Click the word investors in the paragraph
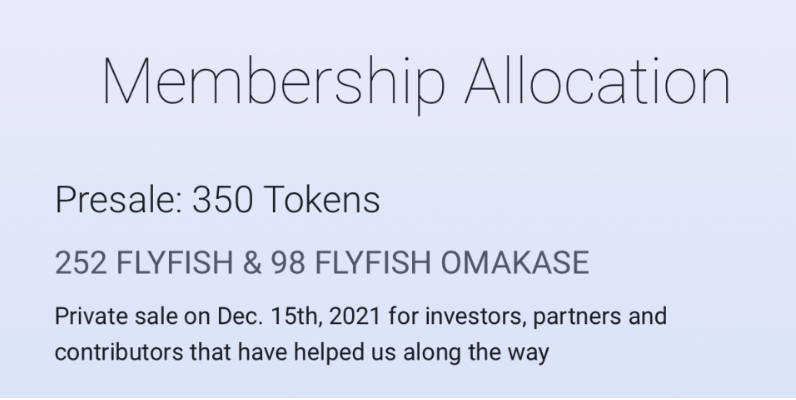This screenshot has width=796, height=400. [474, 317]
